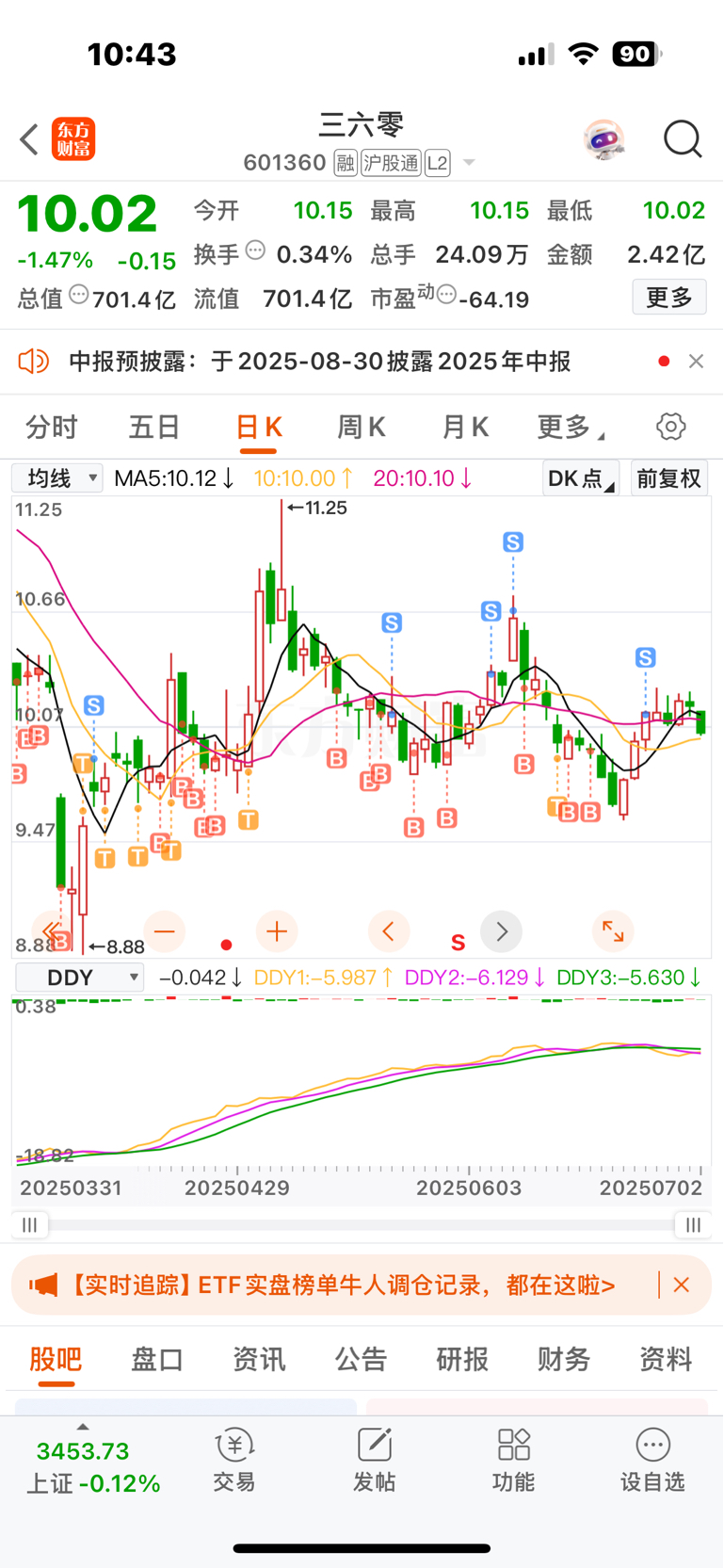Dismiss the 中报预披露 notice
Screen dimensions: 724x1568
696,362
